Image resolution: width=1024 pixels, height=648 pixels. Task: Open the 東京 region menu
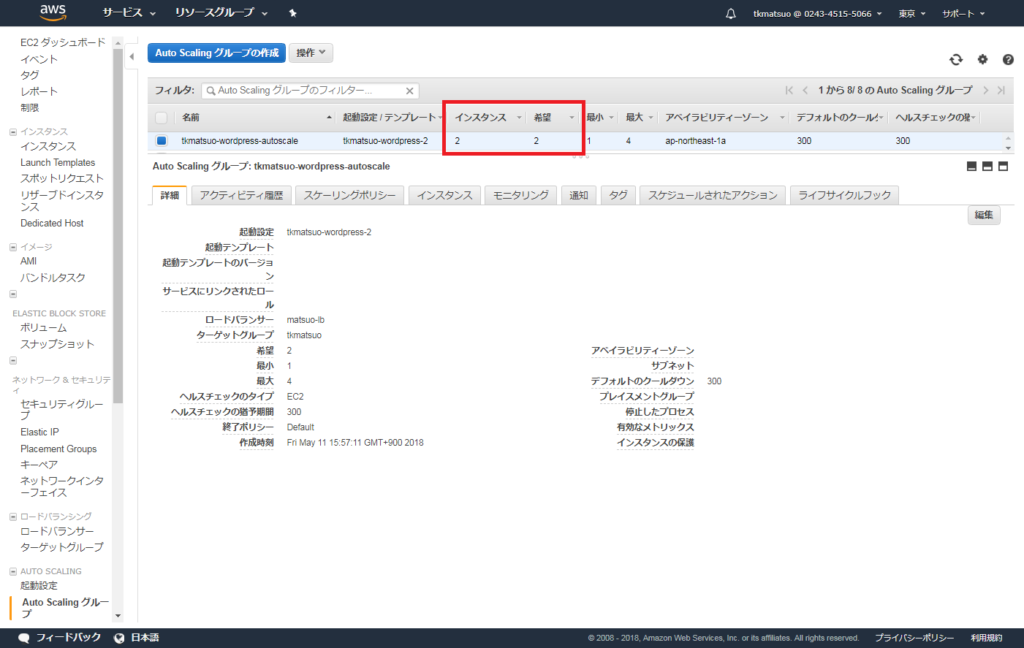click(912, 14)
